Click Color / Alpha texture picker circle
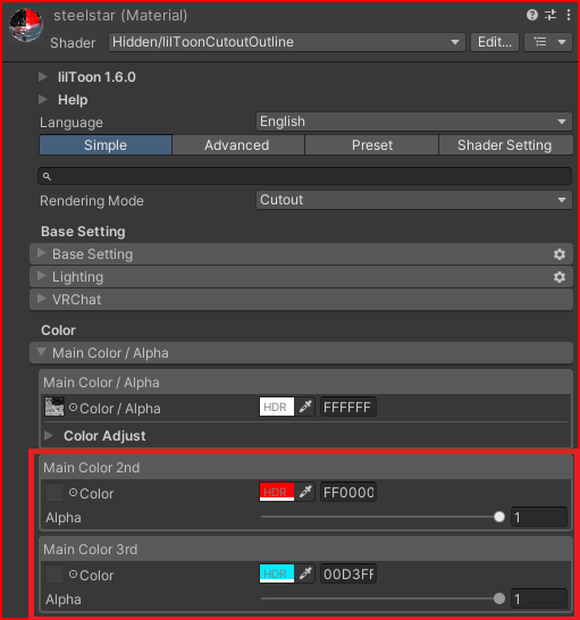 [73, 407]
